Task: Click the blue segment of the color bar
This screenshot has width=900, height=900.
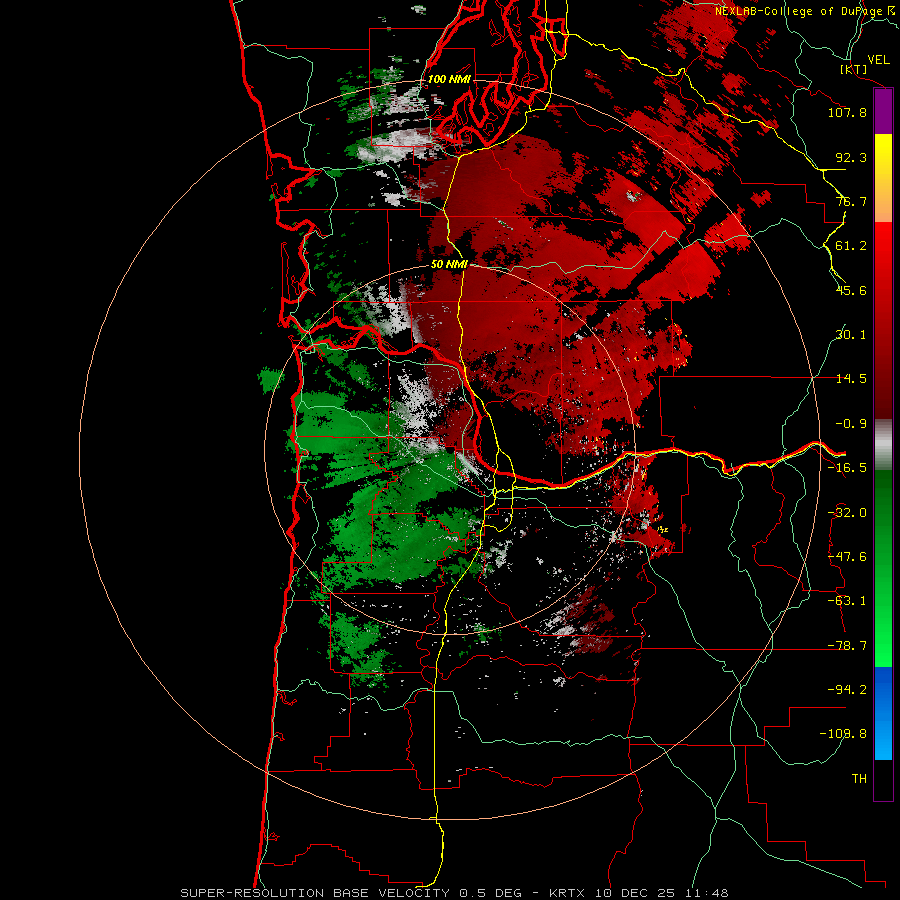Action: (883, 713)
